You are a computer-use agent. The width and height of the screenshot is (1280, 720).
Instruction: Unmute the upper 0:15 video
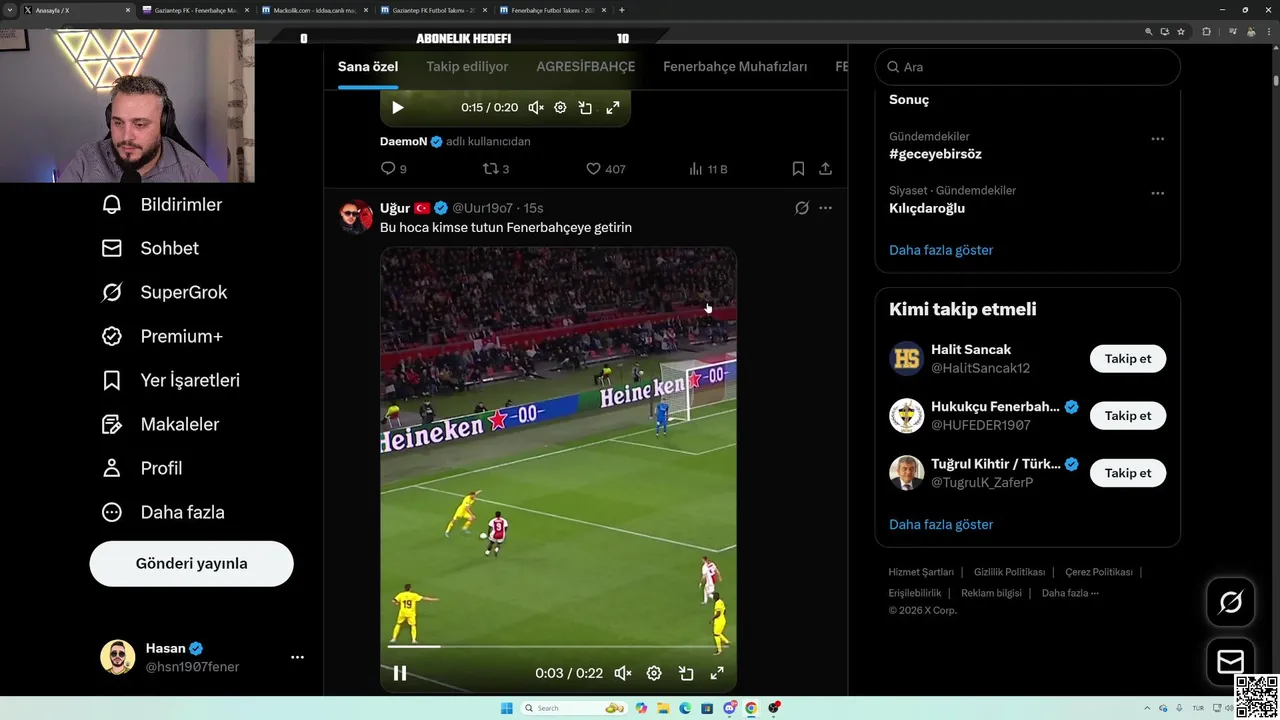(x=535, y=108)
